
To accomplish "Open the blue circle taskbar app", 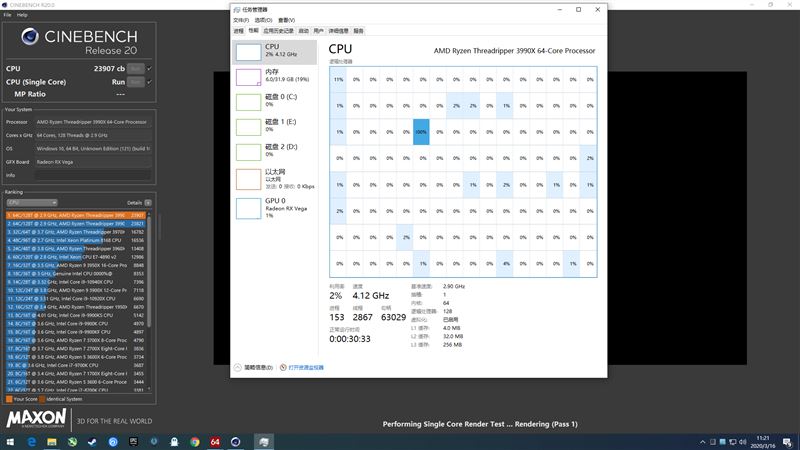I will (113, 442).
